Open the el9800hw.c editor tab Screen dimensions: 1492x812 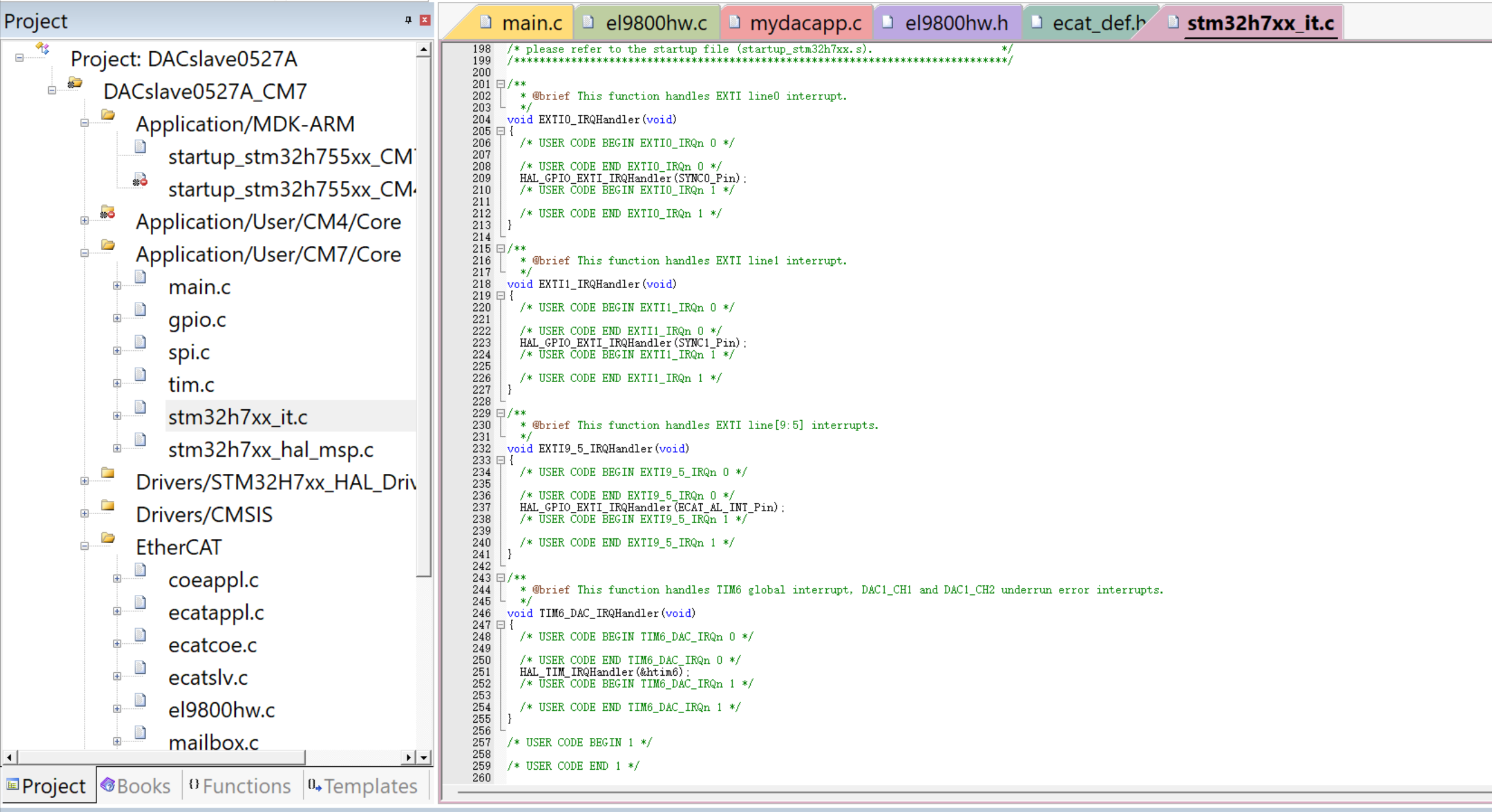coord(647,23)
